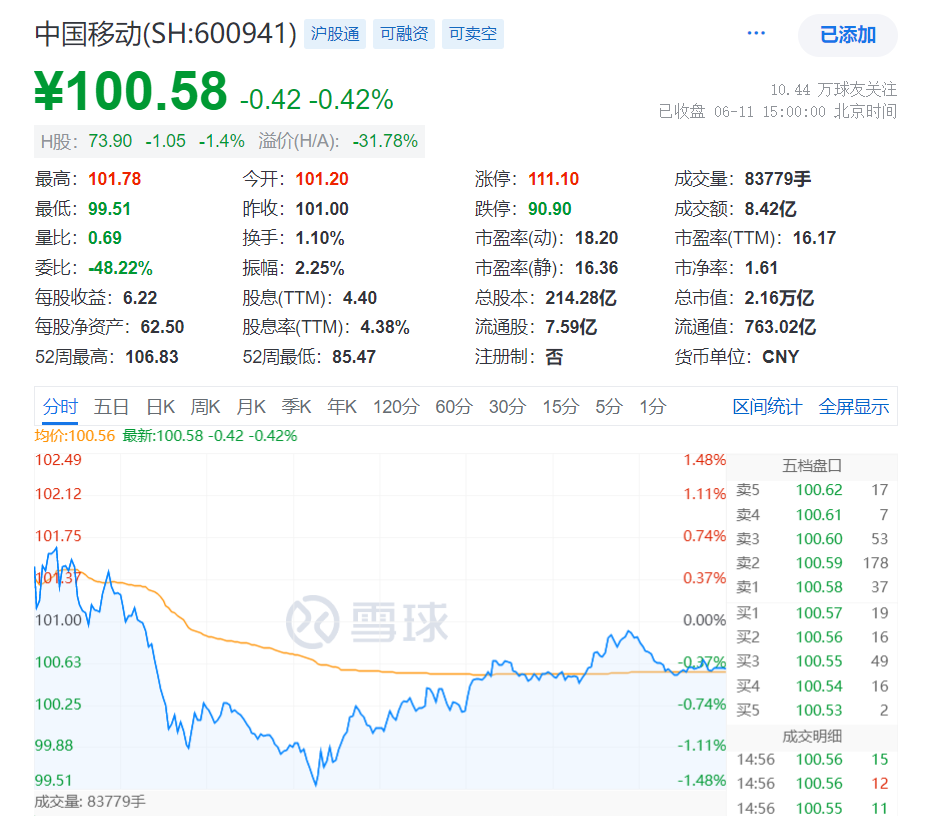Switch to 周K candlestick view

pos(205,407)
